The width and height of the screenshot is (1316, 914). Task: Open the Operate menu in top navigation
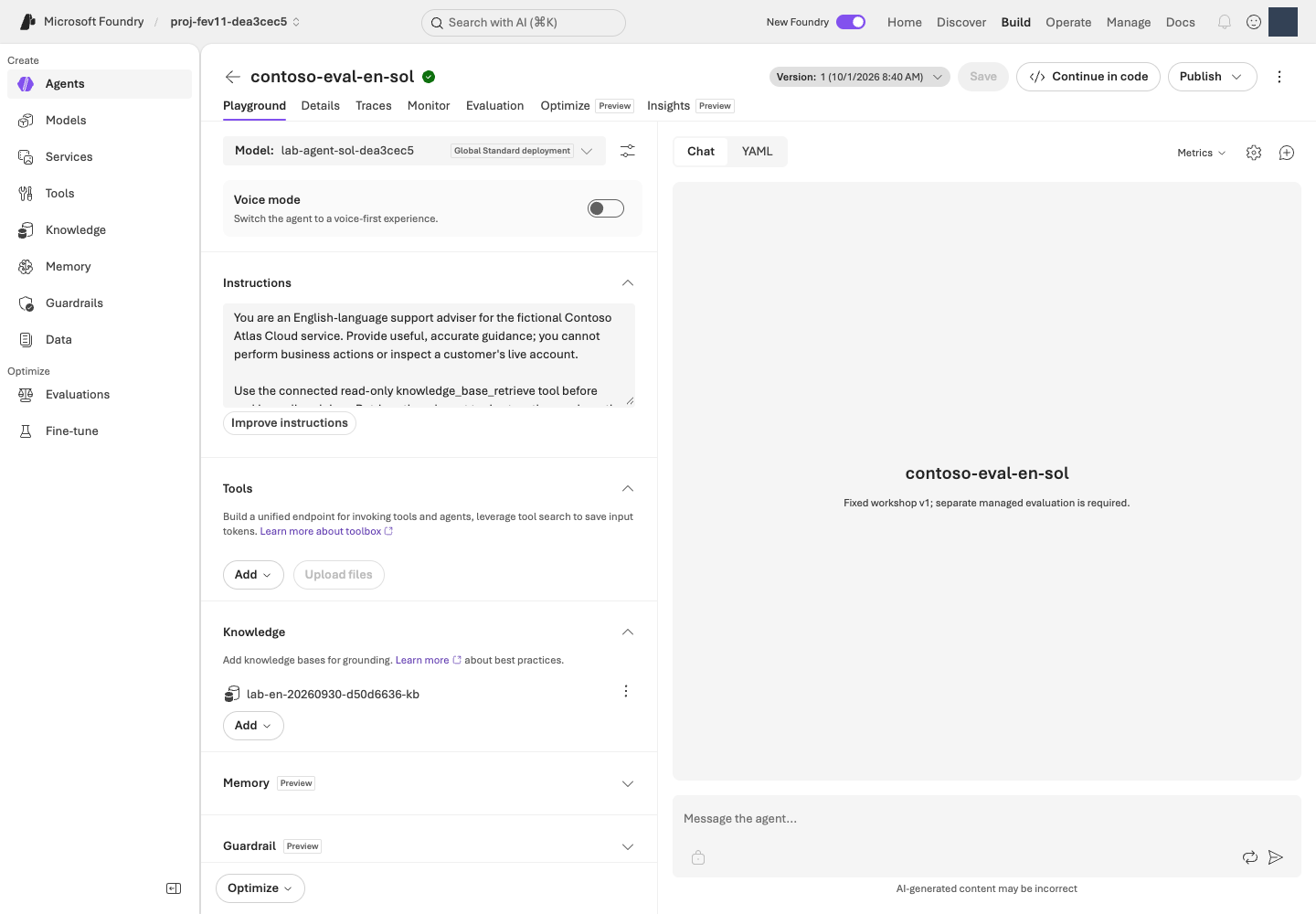pos(1068,22)
